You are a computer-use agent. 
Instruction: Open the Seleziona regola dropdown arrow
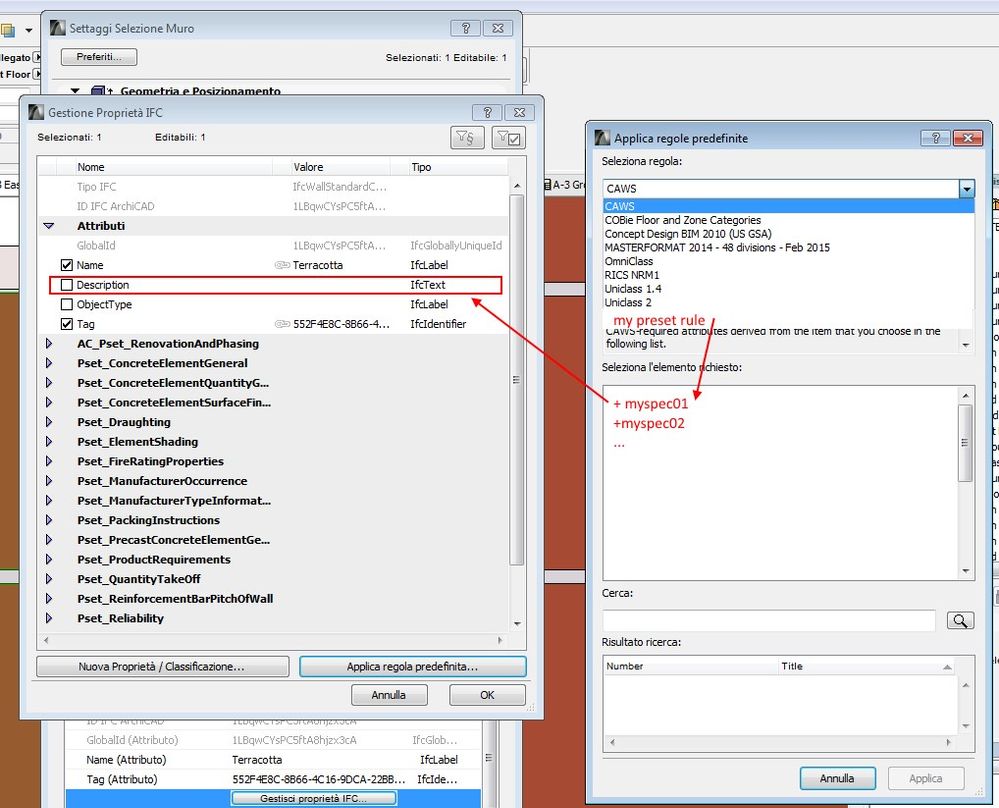click(x=967, y=189)
